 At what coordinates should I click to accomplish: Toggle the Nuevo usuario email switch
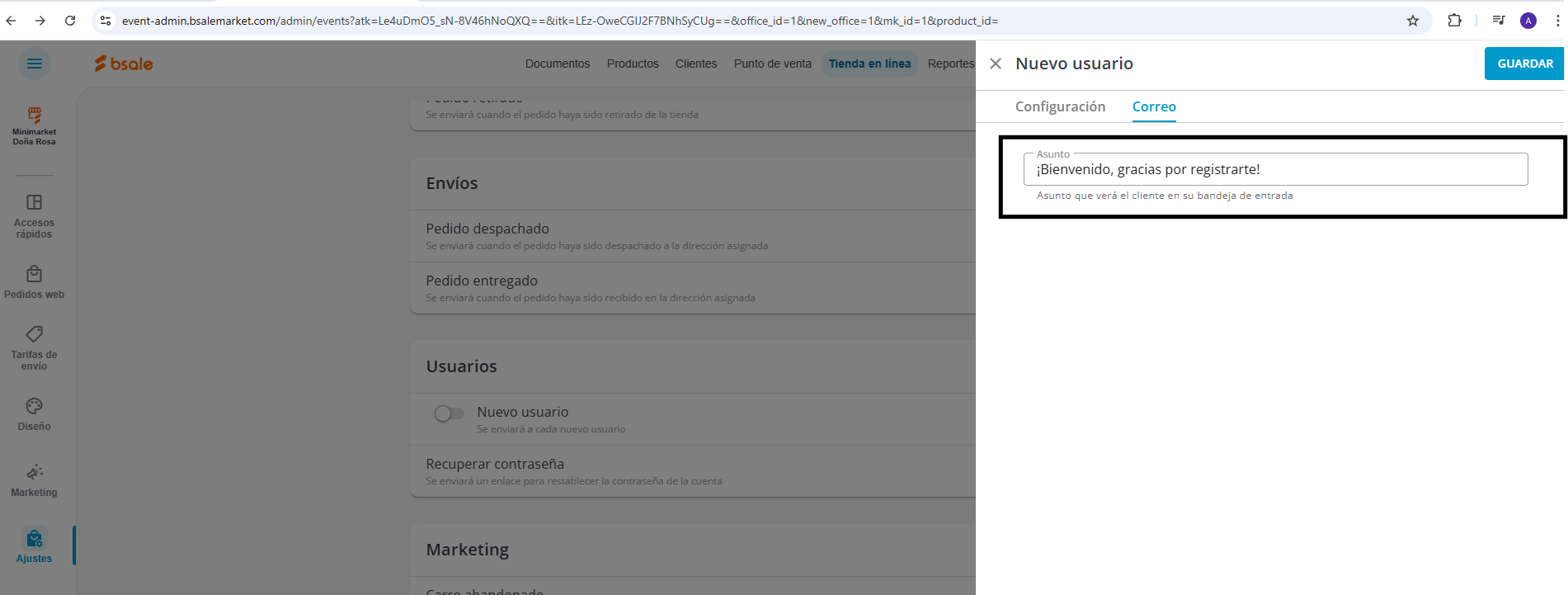pyautogui.click(x=450, y=413)
